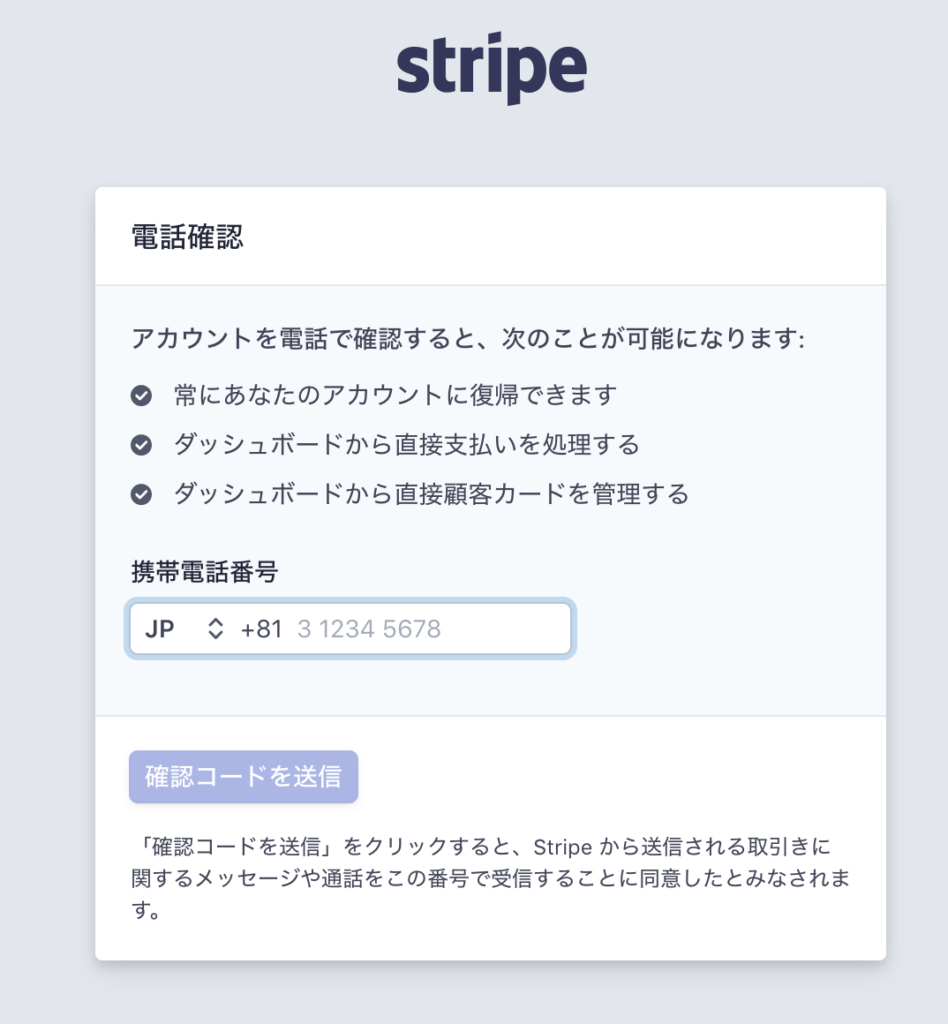This screenshot has width=948, height=1024.
Task: Click the 確認コードを送信 button
Action: coord(244,776)
